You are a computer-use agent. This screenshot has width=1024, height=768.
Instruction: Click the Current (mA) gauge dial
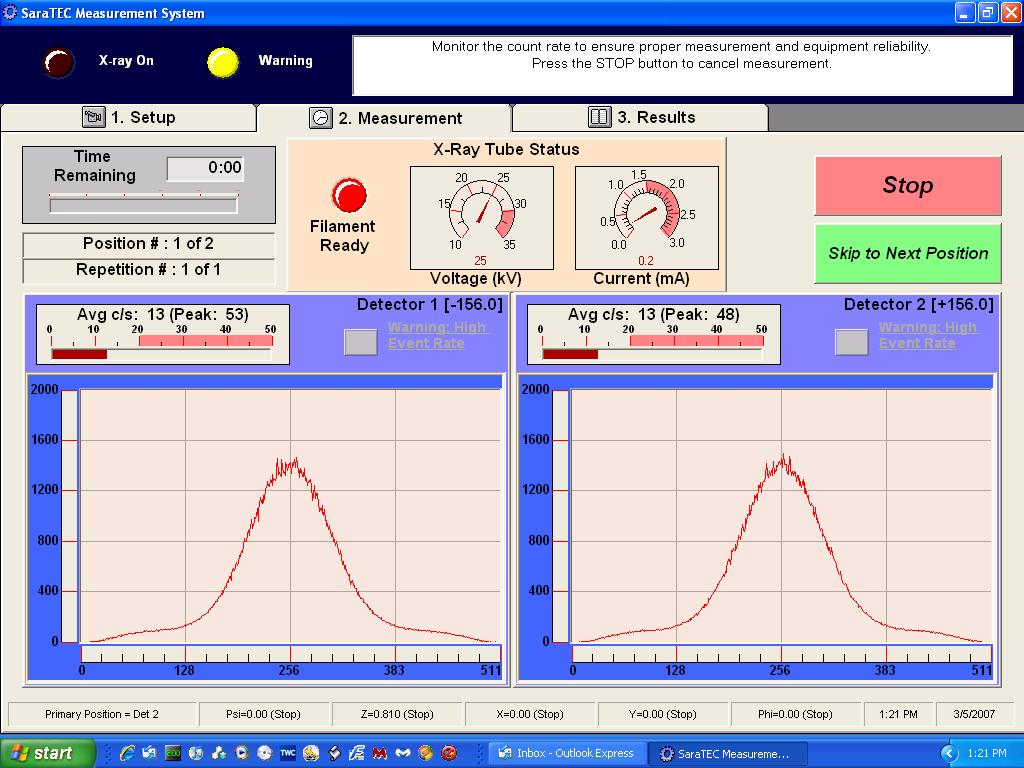tap(646, 210)
